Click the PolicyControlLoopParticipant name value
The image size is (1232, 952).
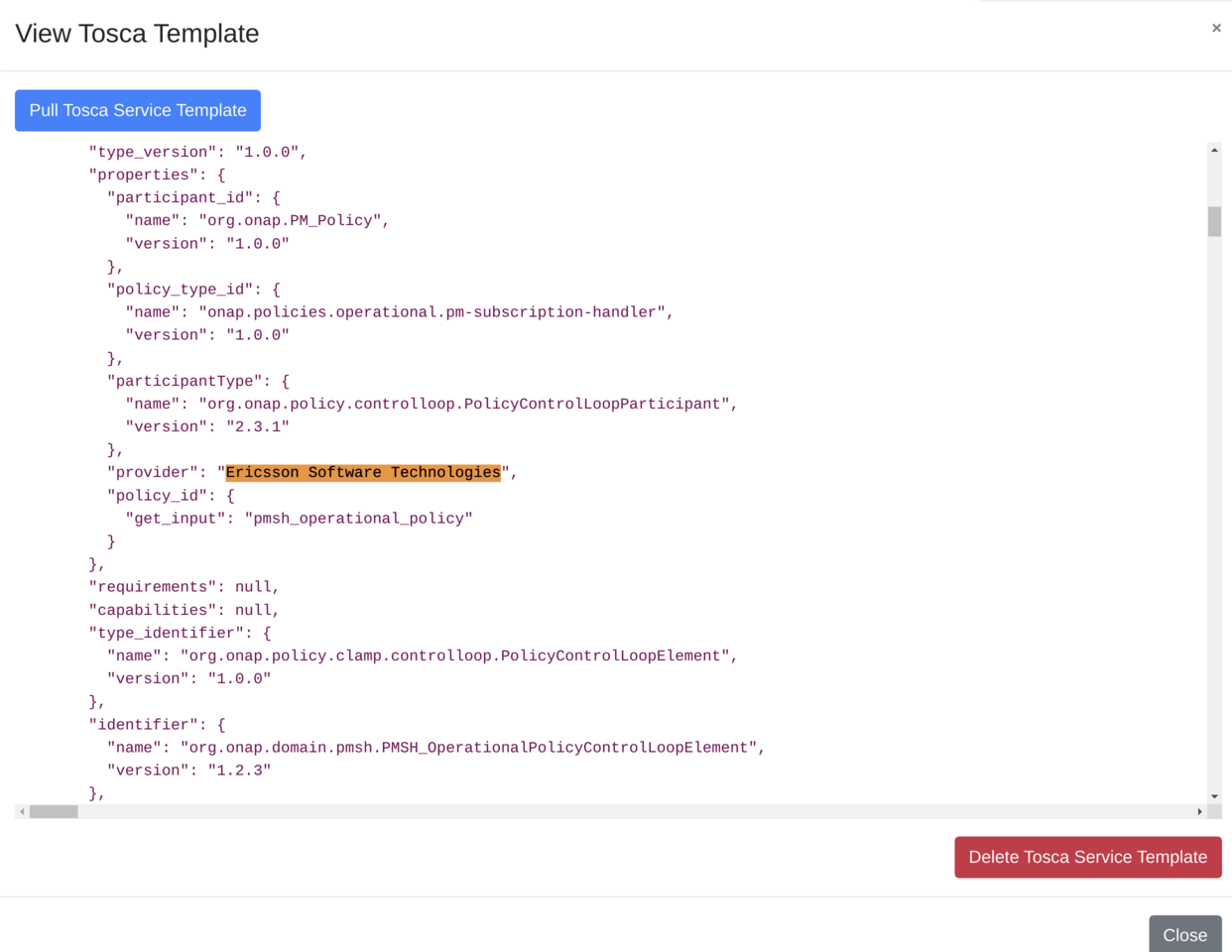pos(464,404)
